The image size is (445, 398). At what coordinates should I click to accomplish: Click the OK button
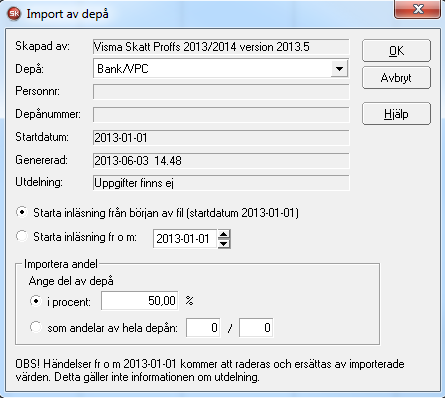396,51
